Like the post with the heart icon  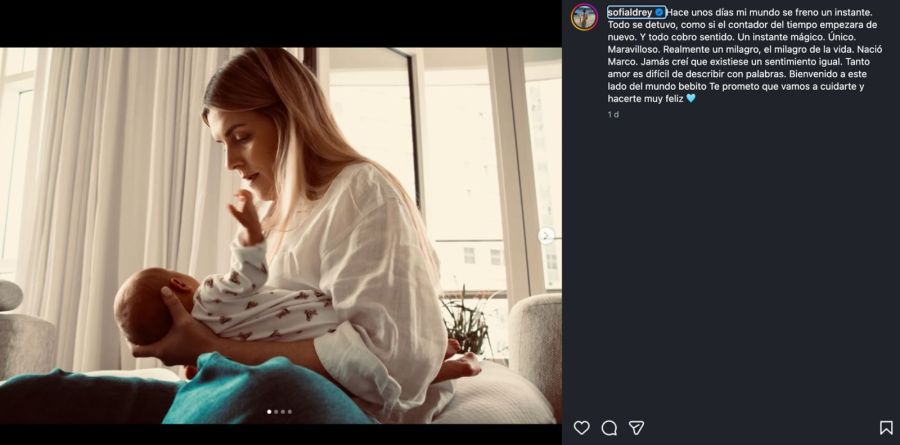581,428
